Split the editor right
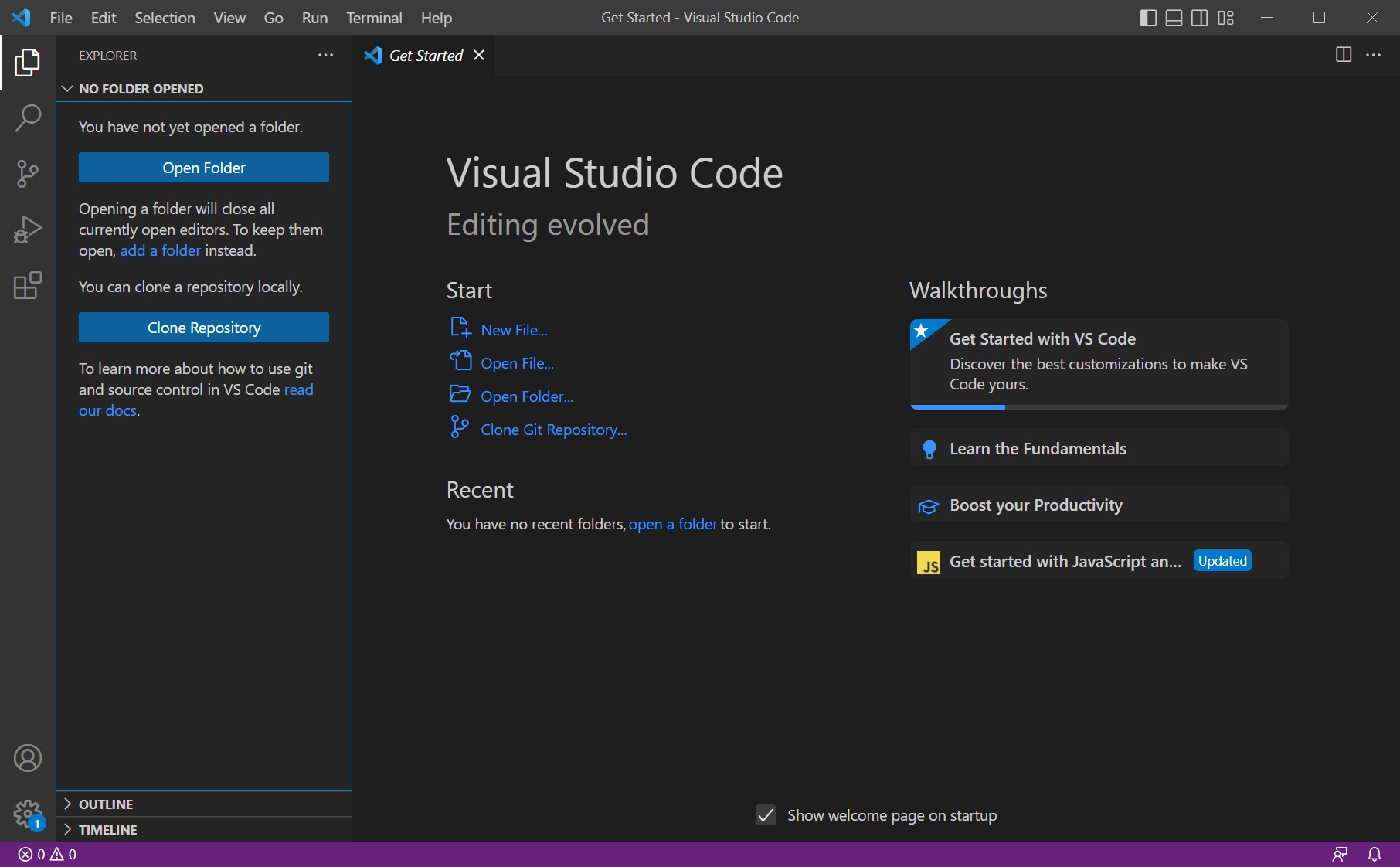 tap(1344, 55)
